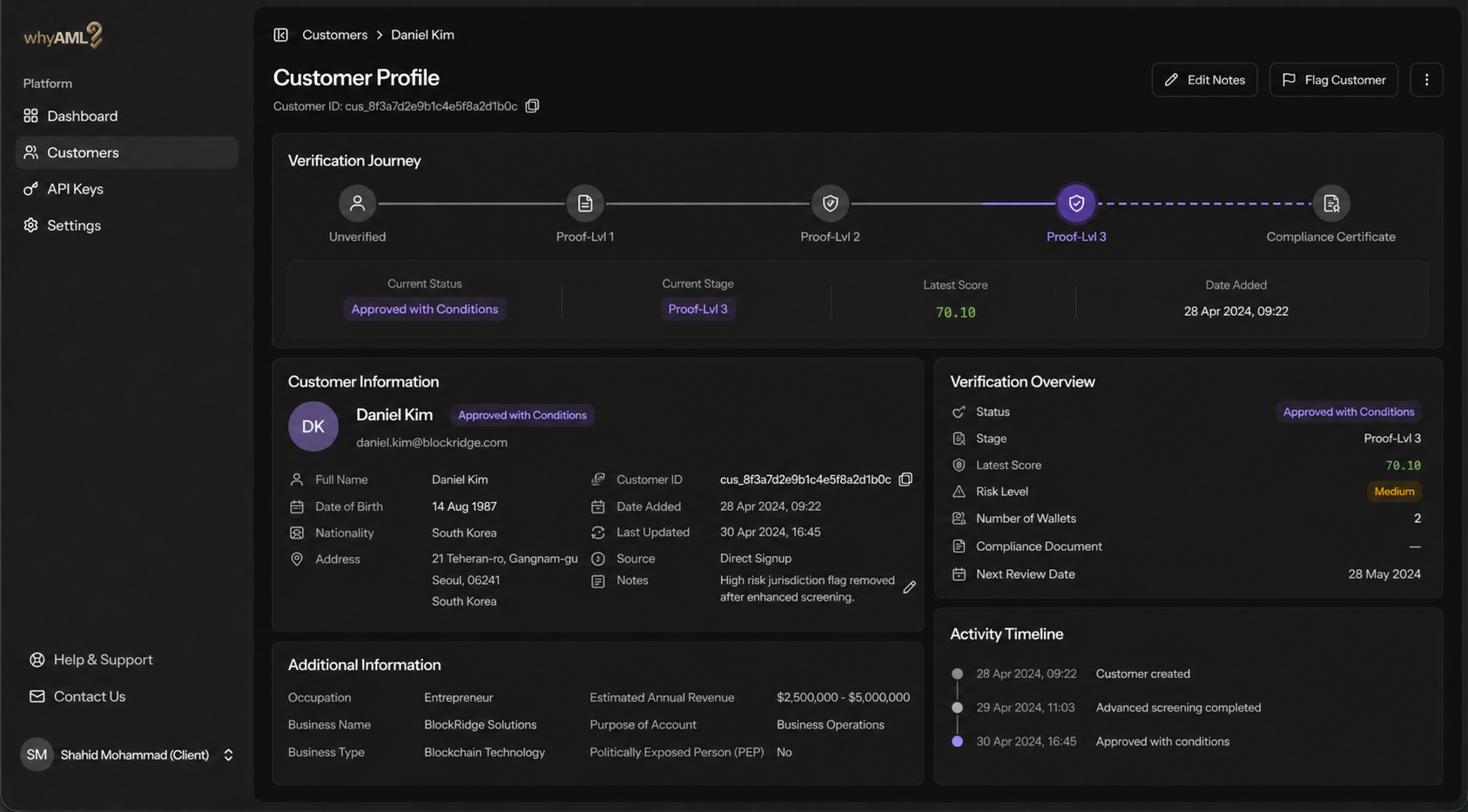Open API Keys page
The height and width of the screenshot is (812, 1468).
point(126,189)
